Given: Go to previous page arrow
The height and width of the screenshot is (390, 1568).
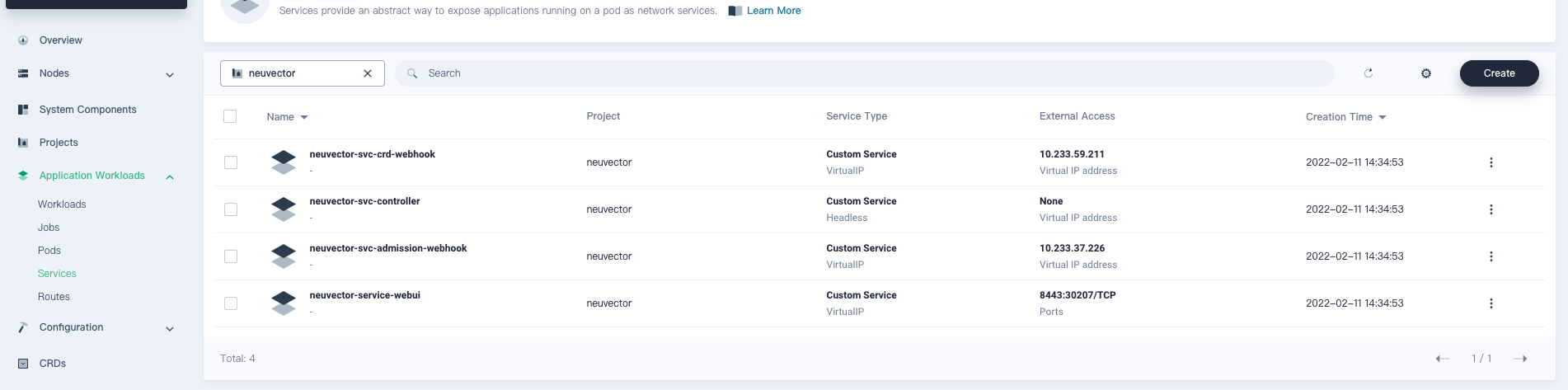Looking at the screenshot, I should click(1442, 359).
